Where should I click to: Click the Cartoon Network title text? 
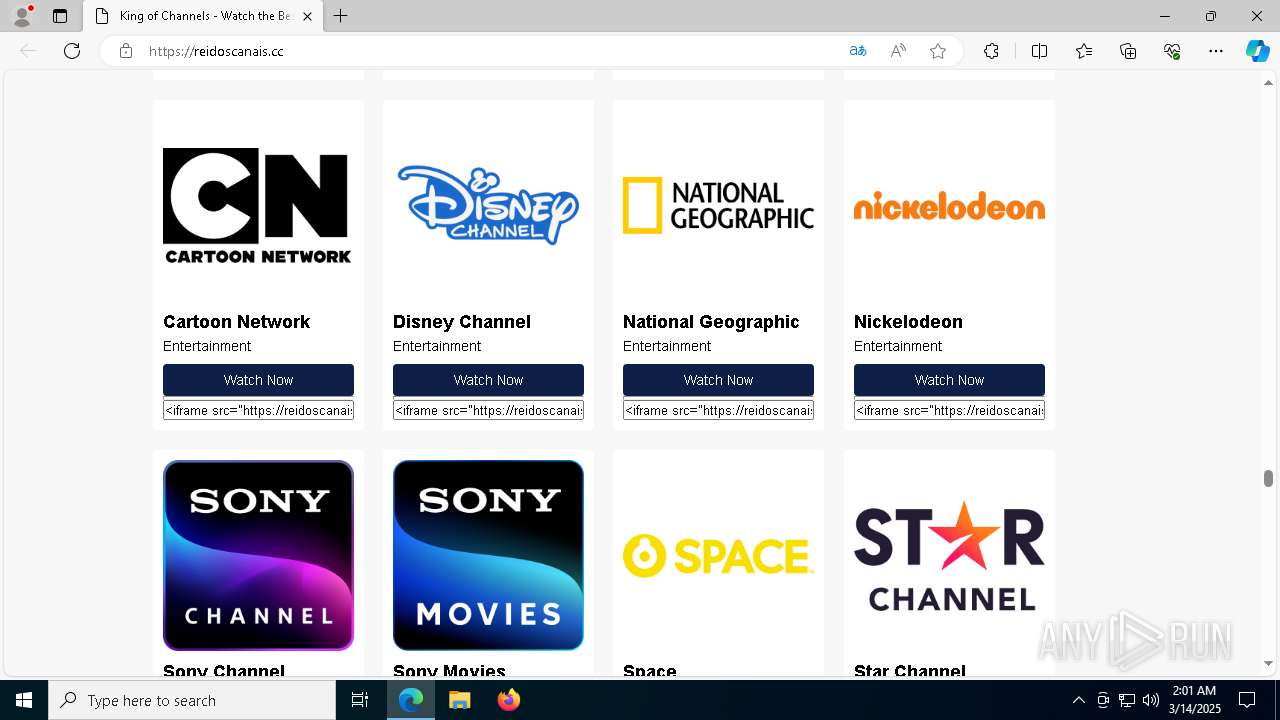236,322
